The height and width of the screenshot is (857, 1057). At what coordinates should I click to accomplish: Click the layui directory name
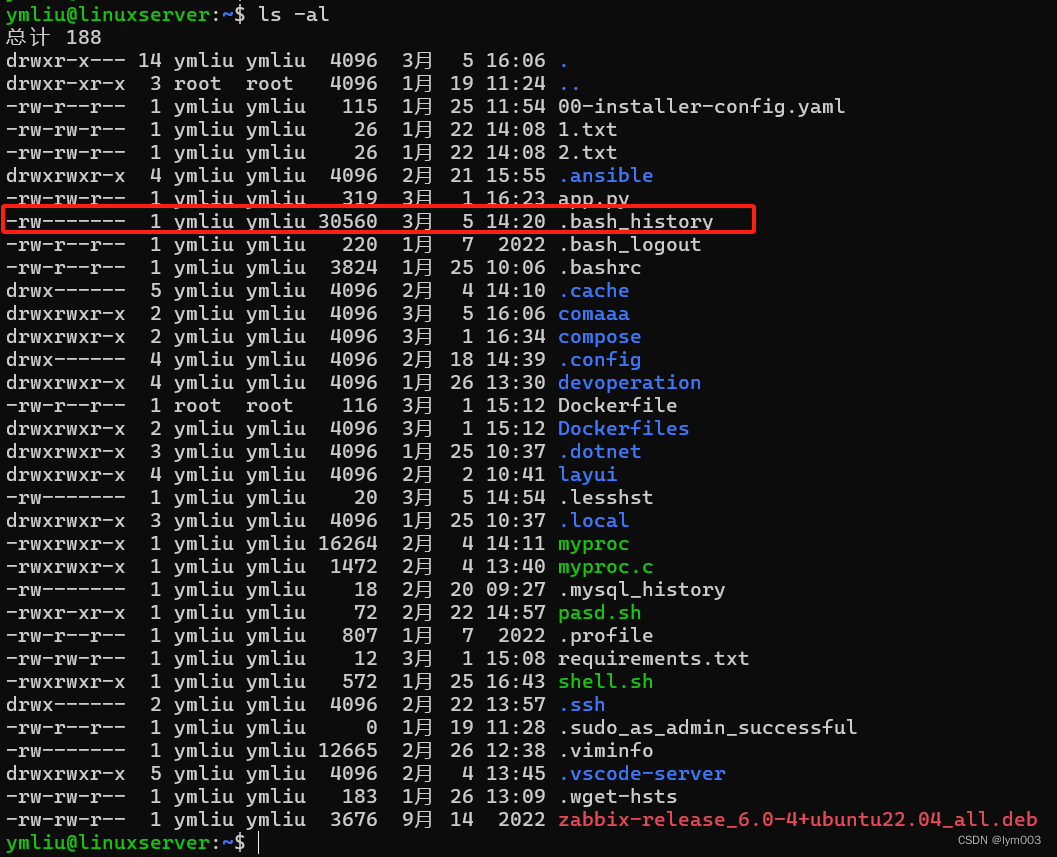588,474
